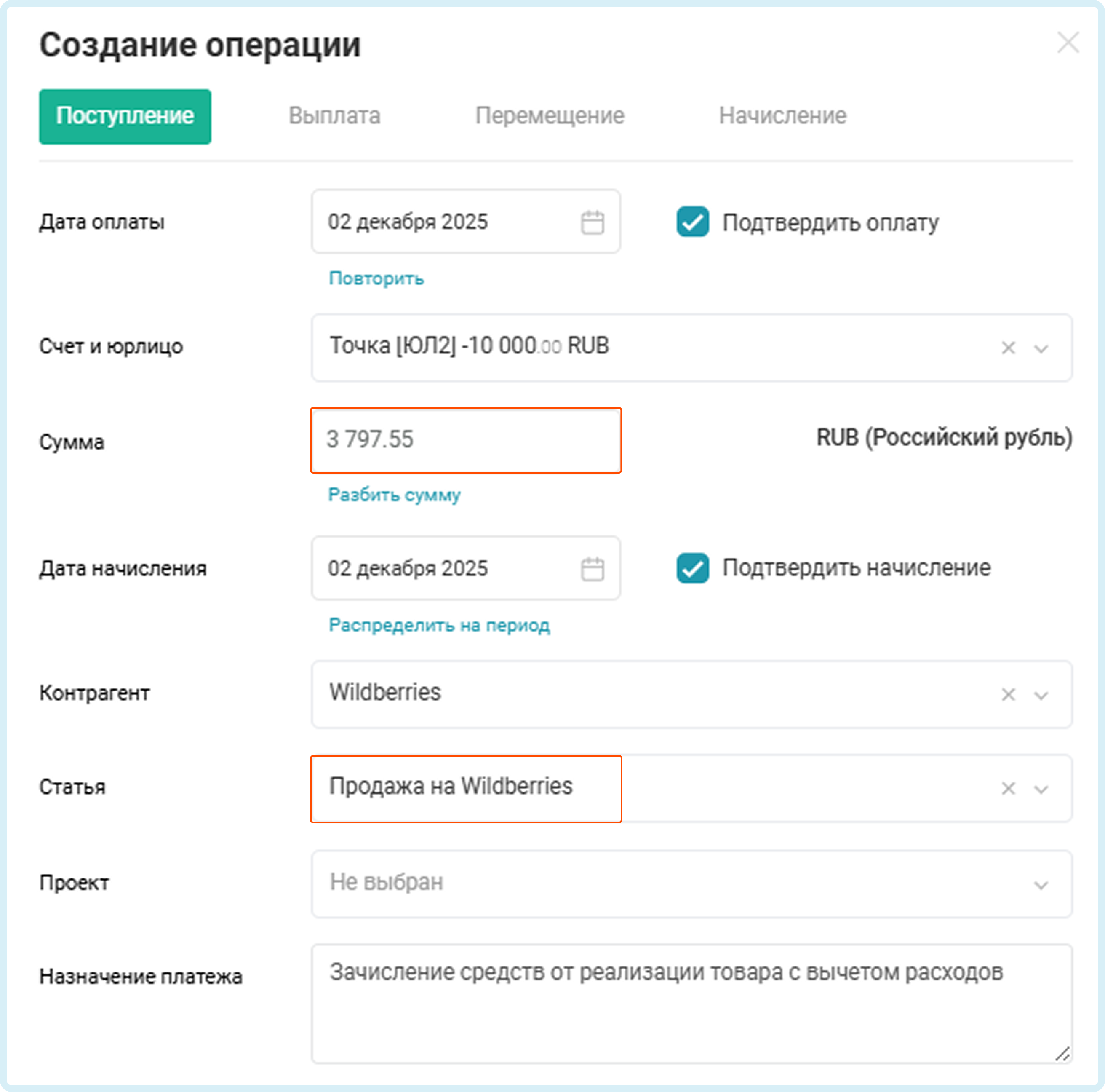
Task: Uncheck the Подтвердить начисление checkbox
Action: pos(692,568)
